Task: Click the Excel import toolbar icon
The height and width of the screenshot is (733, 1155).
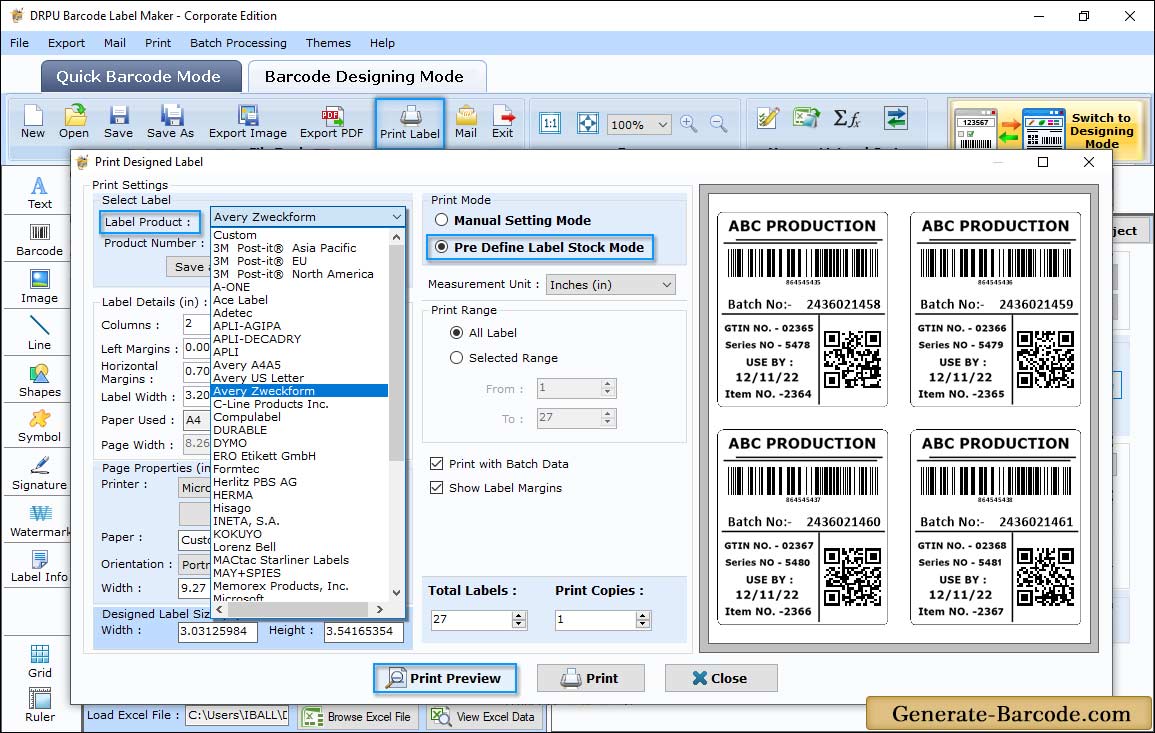Action: (806, 118)
